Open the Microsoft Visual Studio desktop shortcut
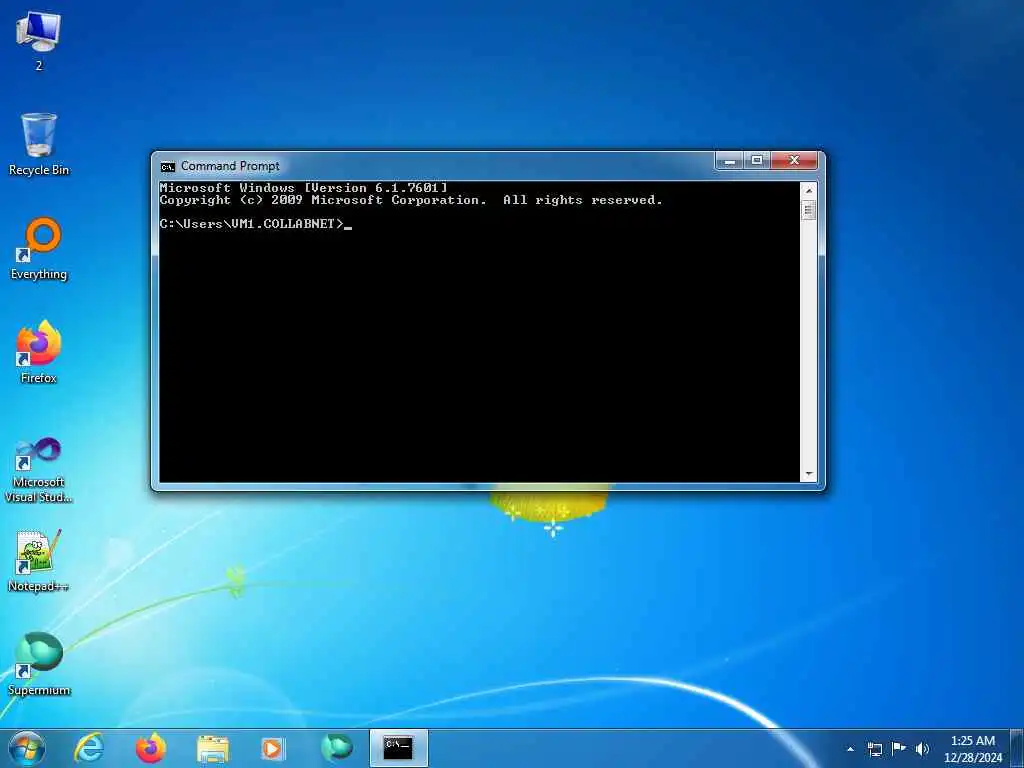This screenshot has height=768, width=1024. 39,470
